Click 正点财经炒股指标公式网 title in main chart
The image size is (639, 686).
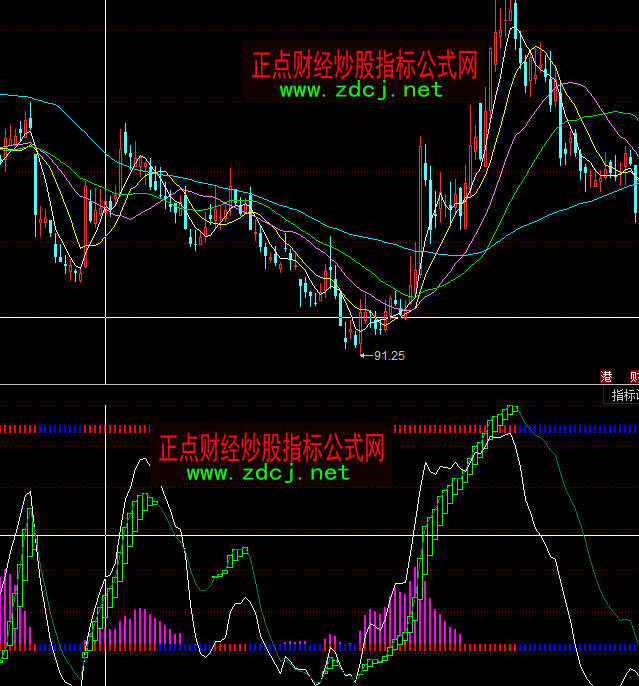[x=363, y=66]
